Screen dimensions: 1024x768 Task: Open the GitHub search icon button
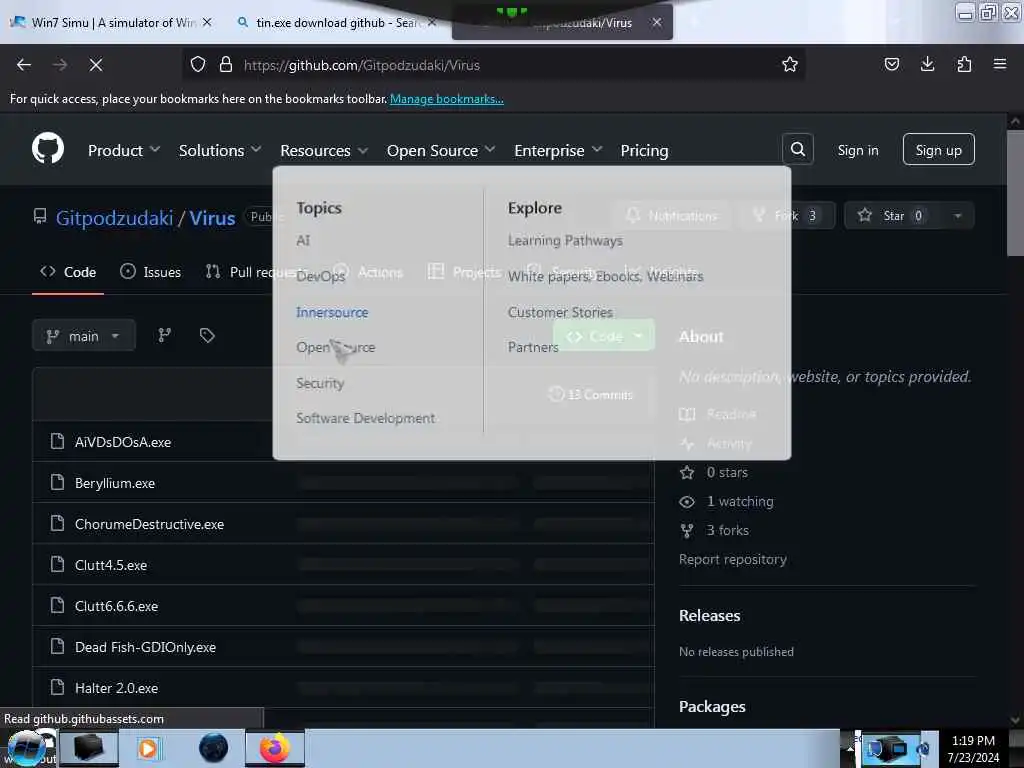pyautogui.click(x=797, y=149)
